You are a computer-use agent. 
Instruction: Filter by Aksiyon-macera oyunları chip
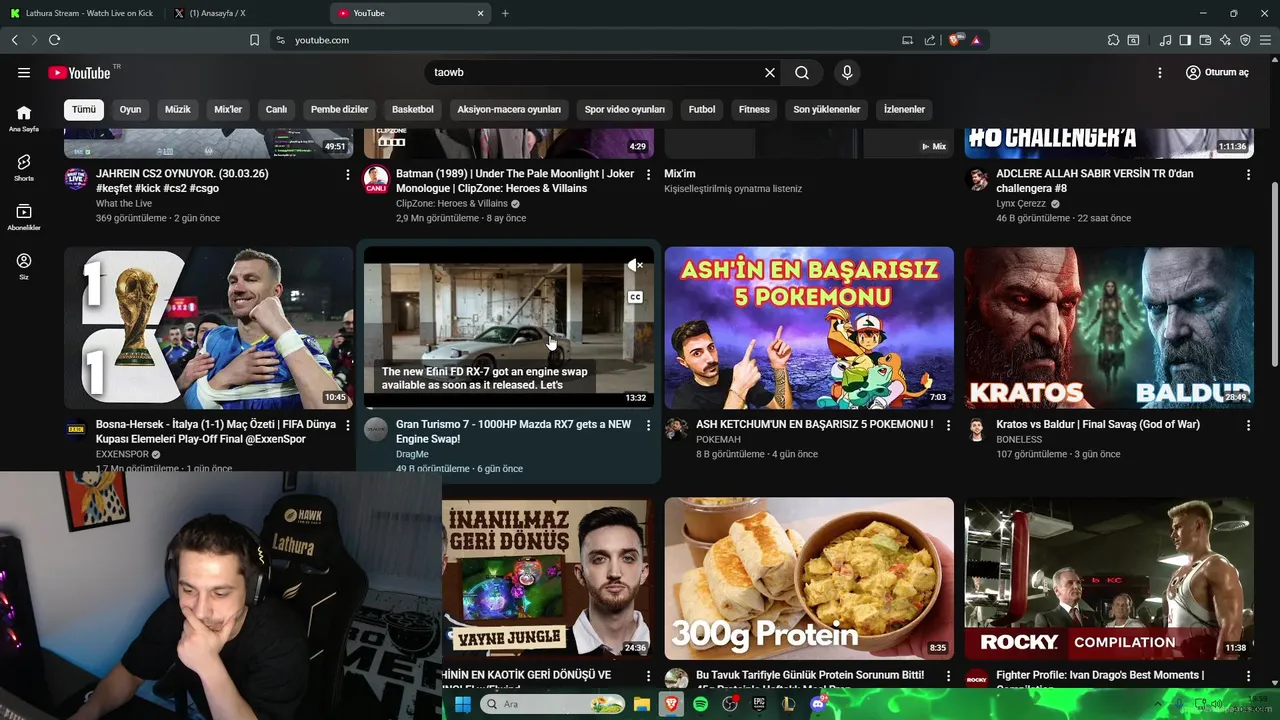coord(509,109)
